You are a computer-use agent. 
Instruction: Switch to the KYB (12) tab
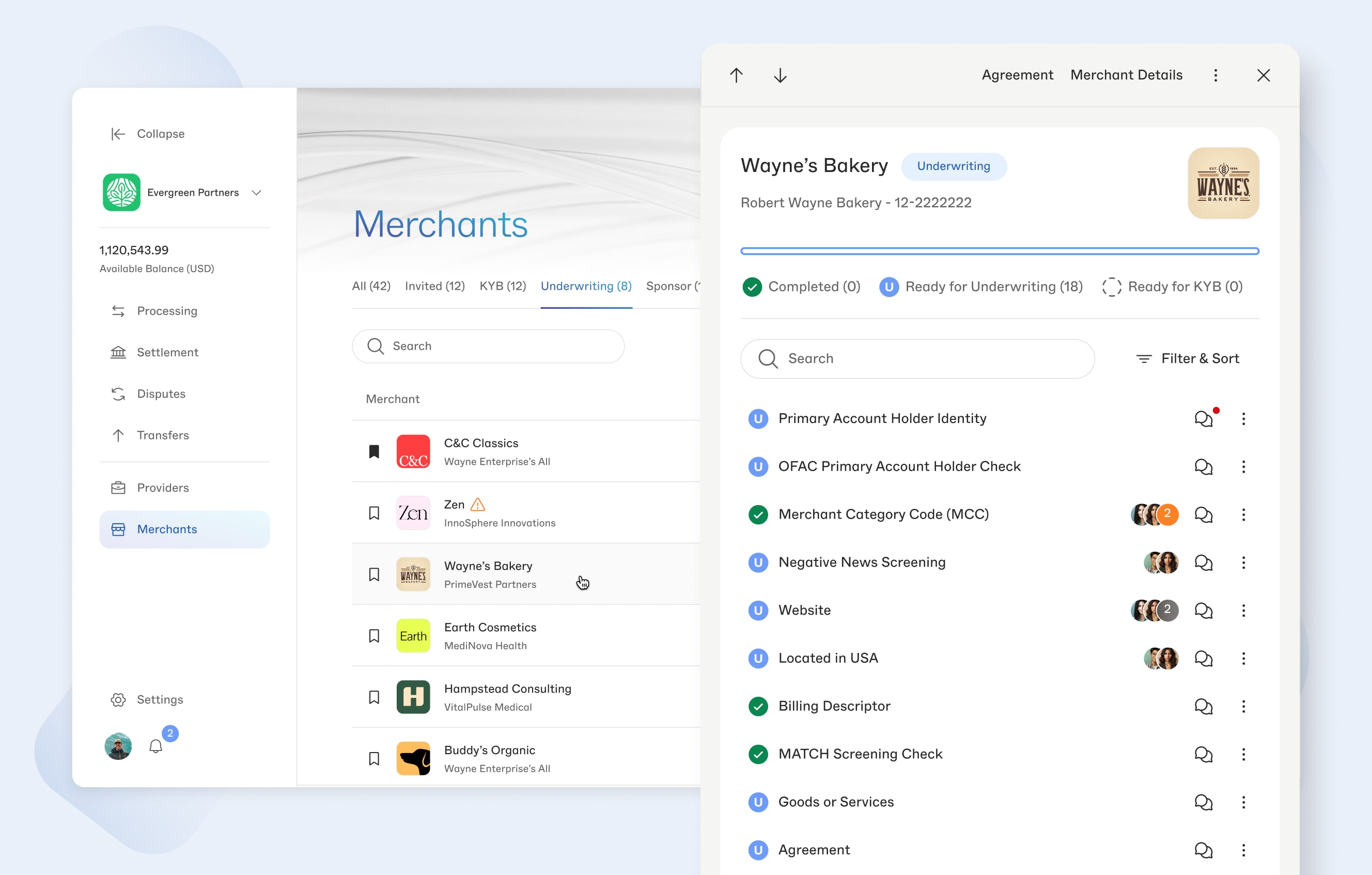tap(503, 286)
